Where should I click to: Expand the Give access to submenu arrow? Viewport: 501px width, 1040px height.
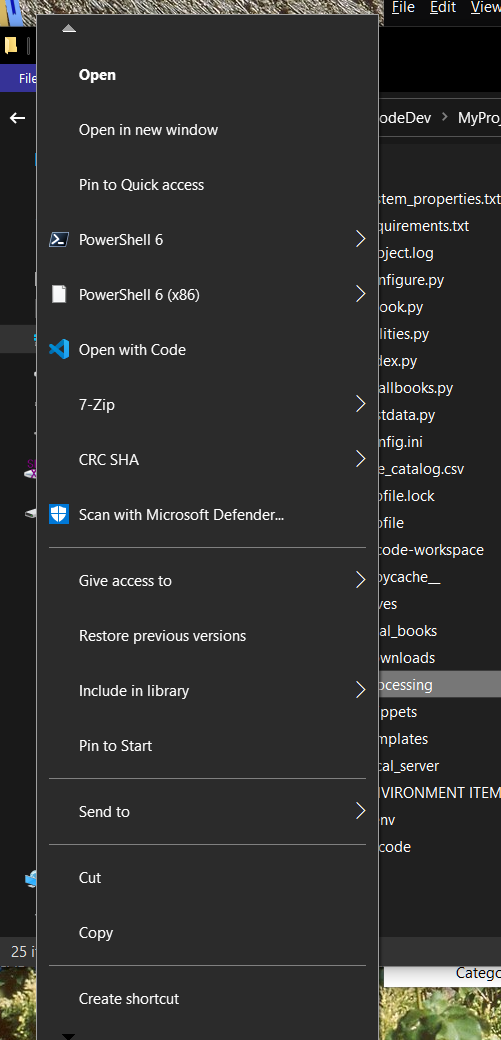point(360,580)
